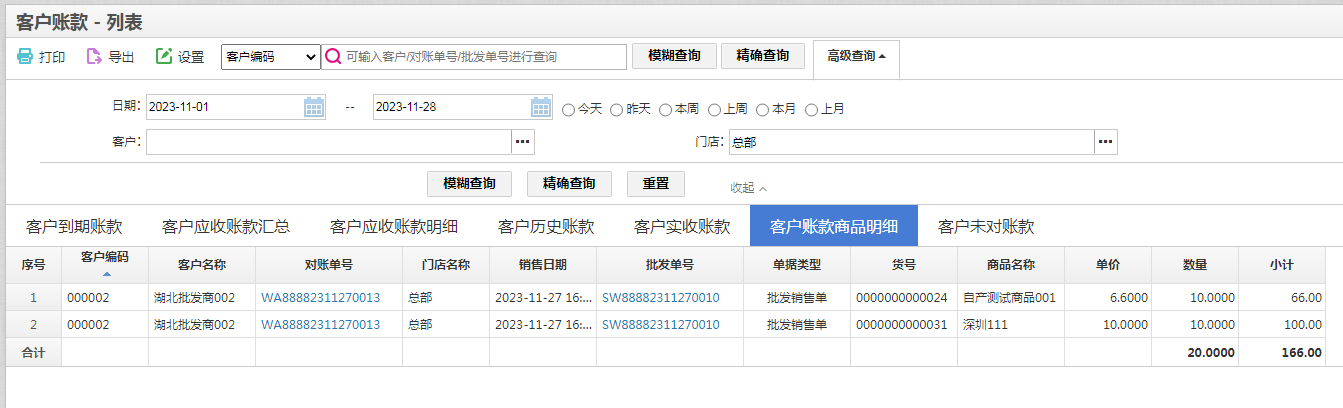The image size is (1343, 408).
Task: Select the 本周 radio option
Action: coord(665,109)
